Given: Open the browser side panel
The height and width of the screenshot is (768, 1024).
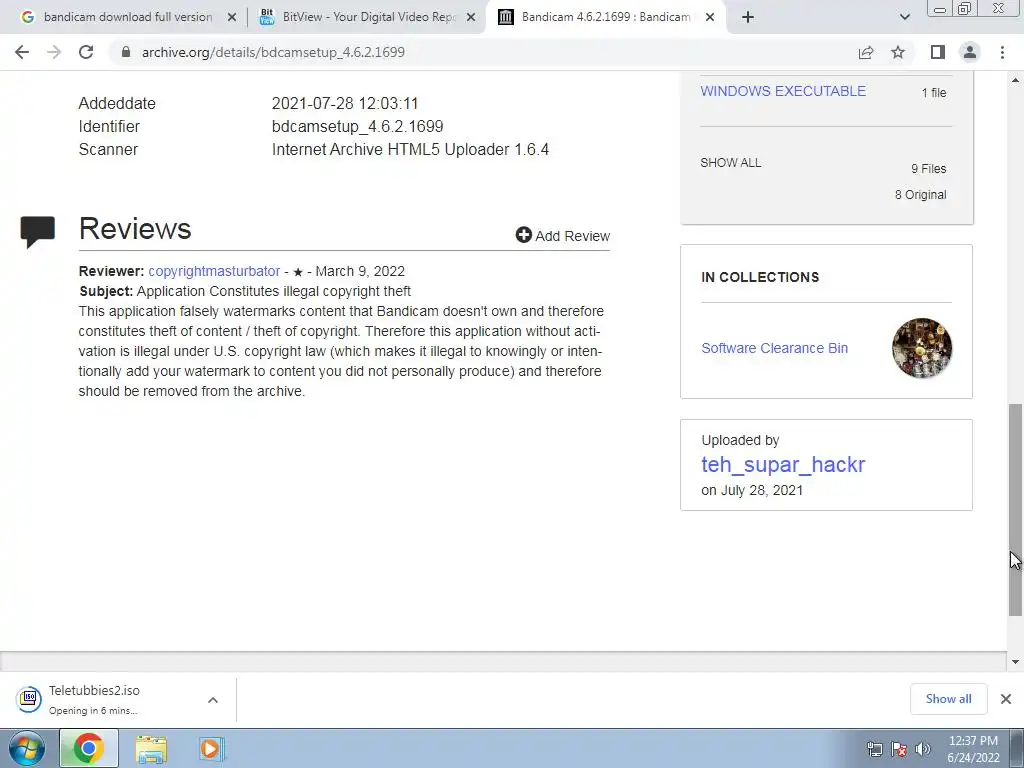Looking at the screenshot, I should click(938, 52).
